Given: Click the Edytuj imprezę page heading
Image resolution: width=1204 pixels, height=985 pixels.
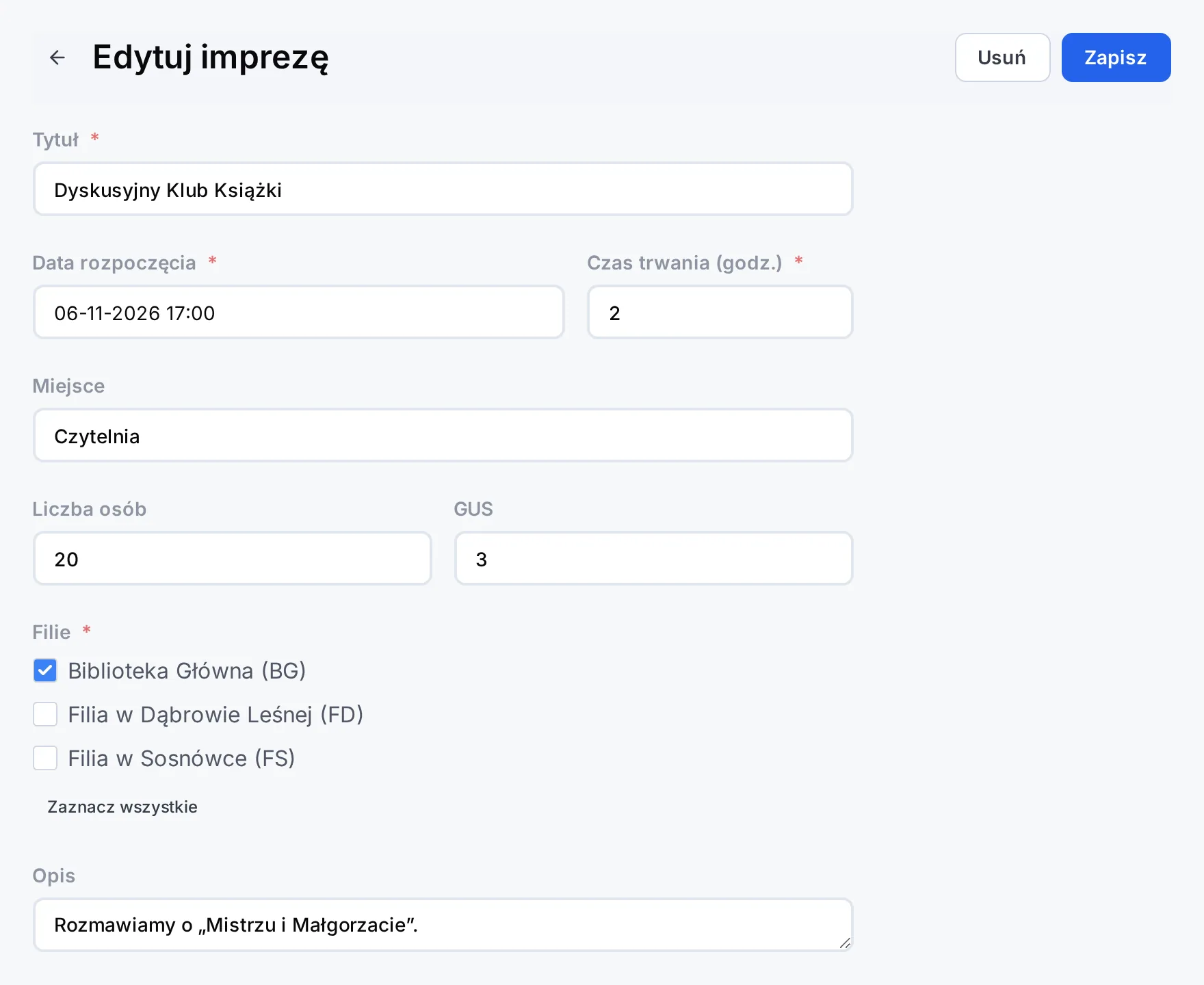Looking at the screenshot, I should (211, 57).
